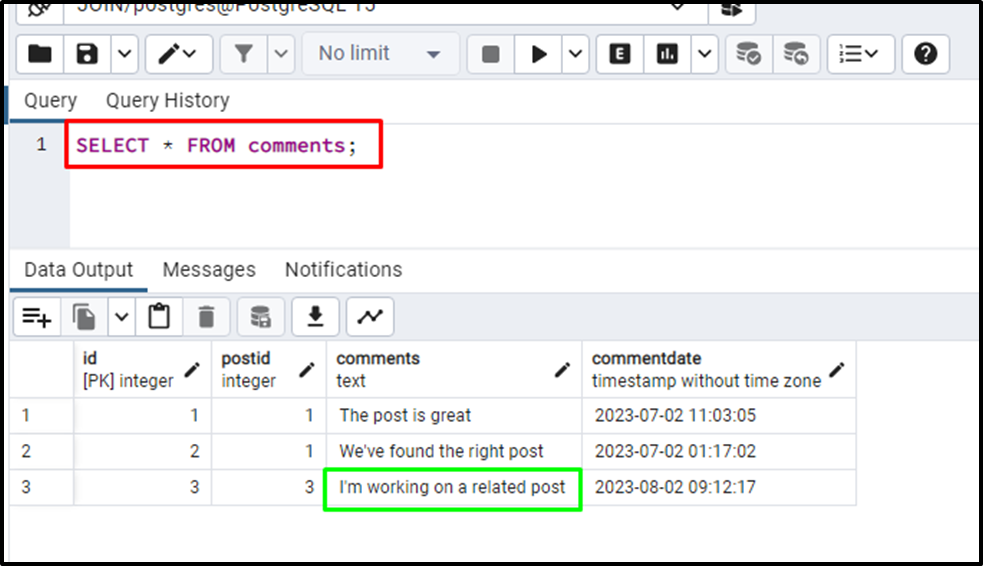
Task: Open file with the folder icon
Action: 39,54
